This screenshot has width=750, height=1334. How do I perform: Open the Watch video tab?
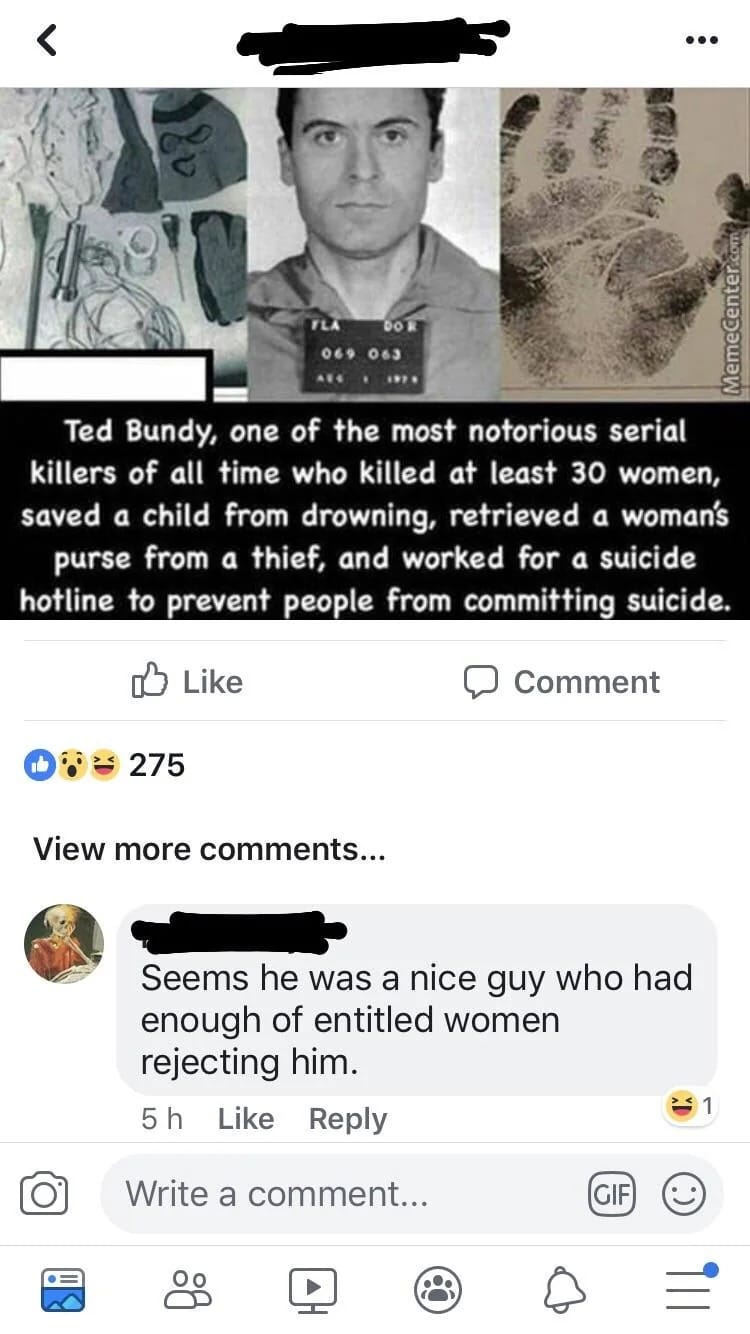pos(313,1290)
